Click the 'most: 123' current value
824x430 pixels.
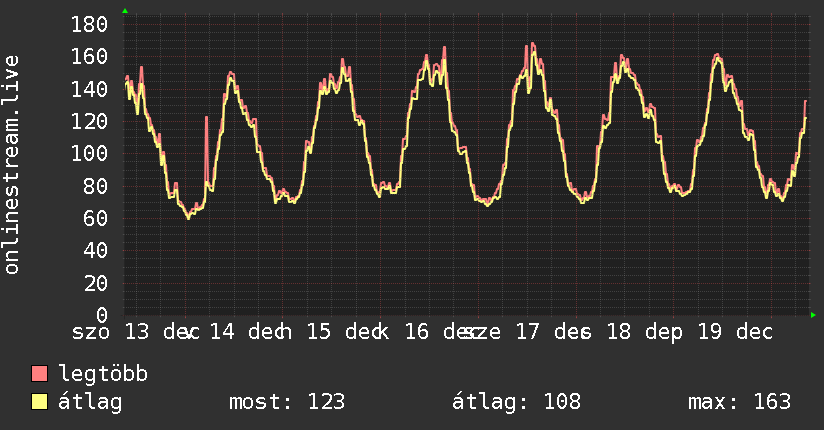tap(287, 402)
